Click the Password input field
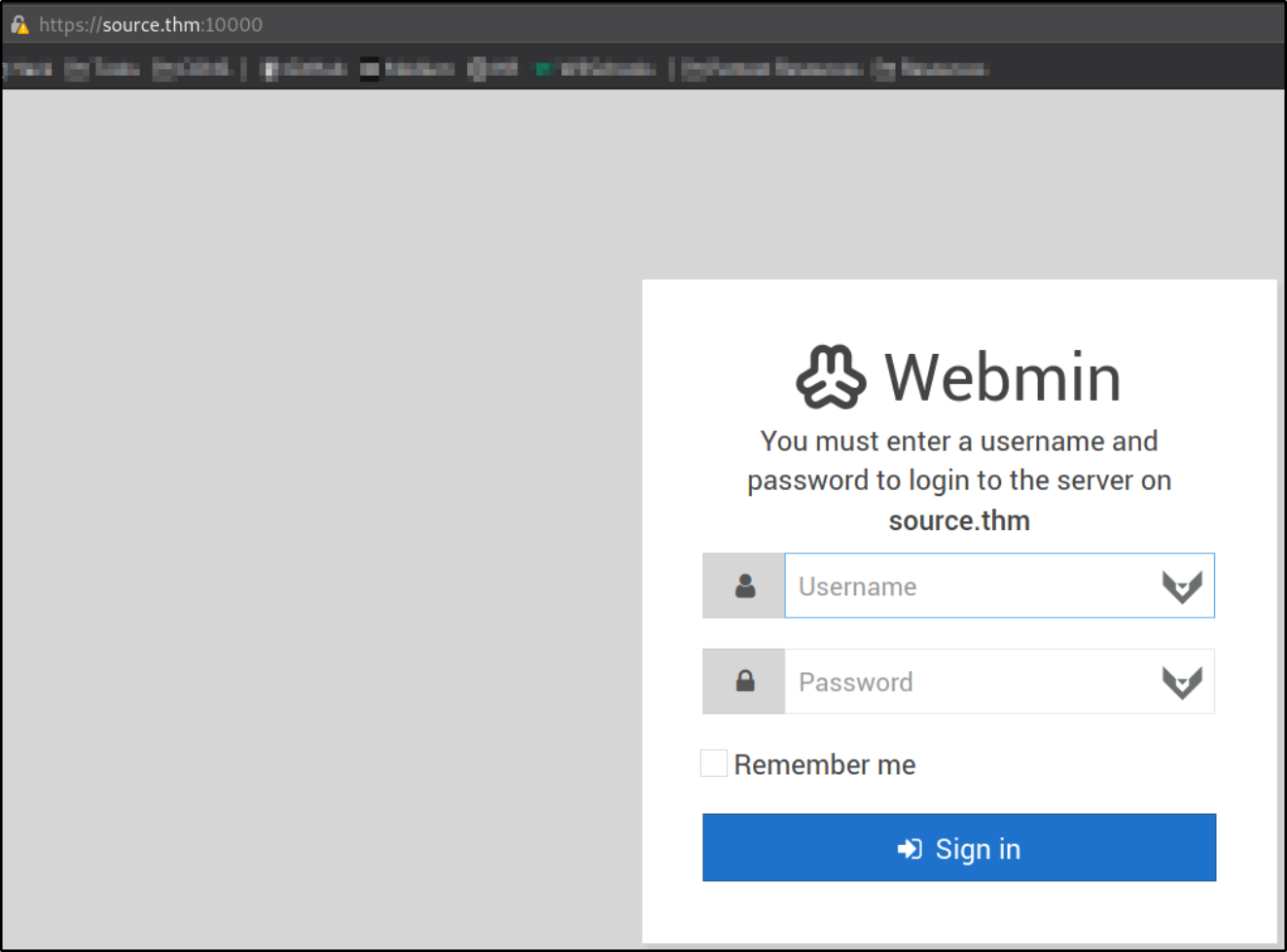 coord(999,681)
